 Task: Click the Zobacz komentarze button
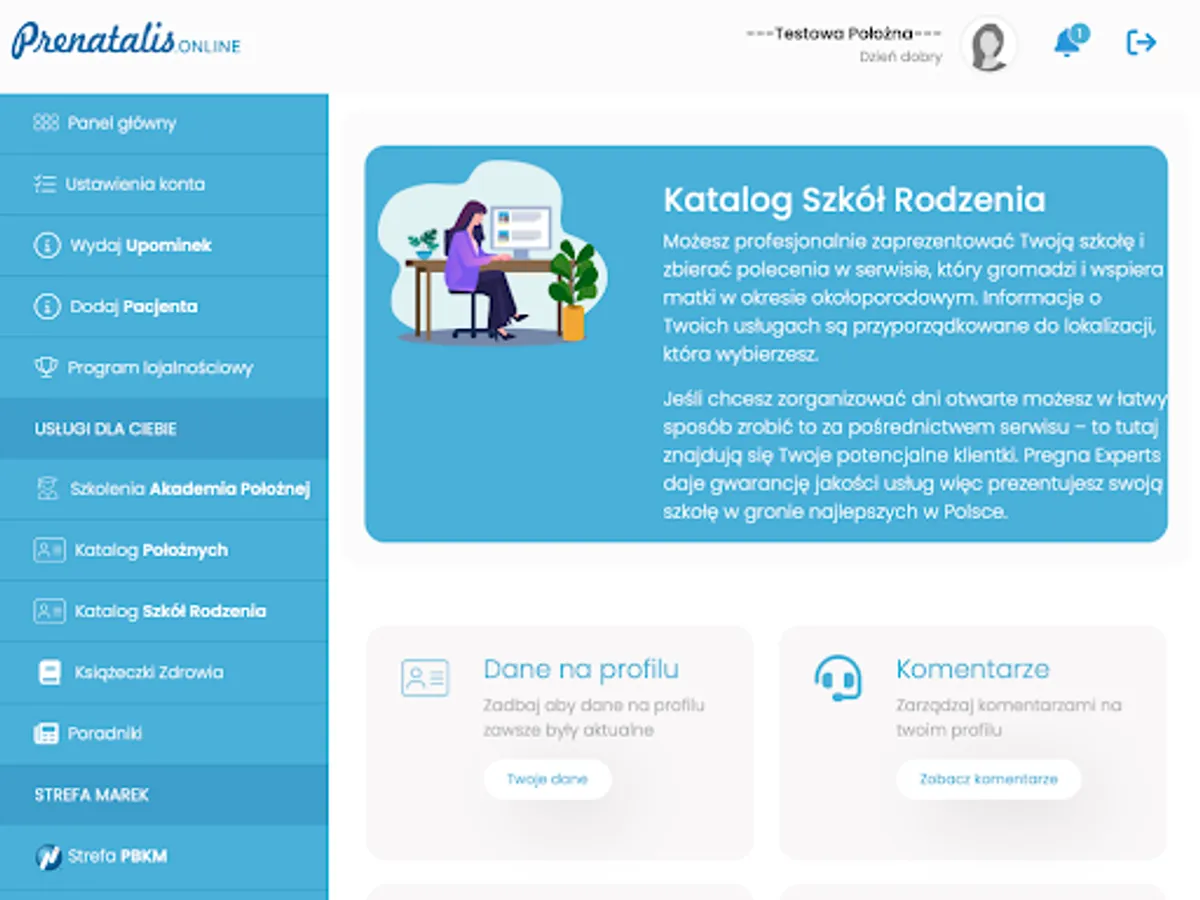(x=988, y=779)
